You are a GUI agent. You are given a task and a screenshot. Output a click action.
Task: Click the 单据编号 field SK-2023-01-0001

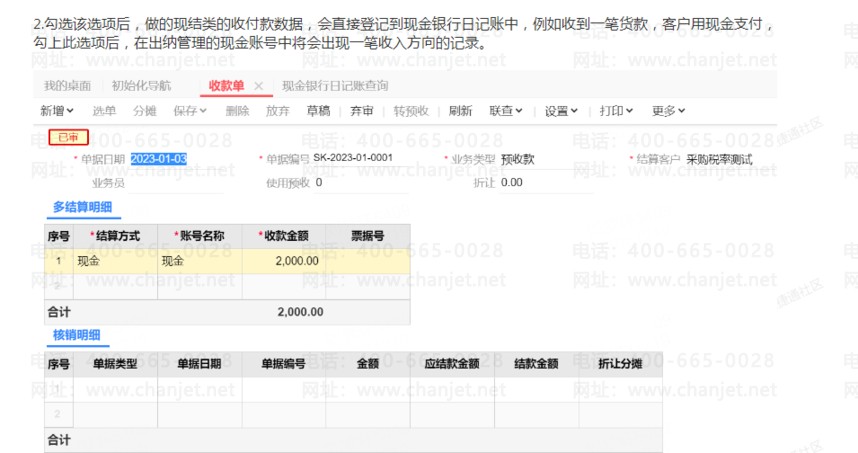[353, 158]
